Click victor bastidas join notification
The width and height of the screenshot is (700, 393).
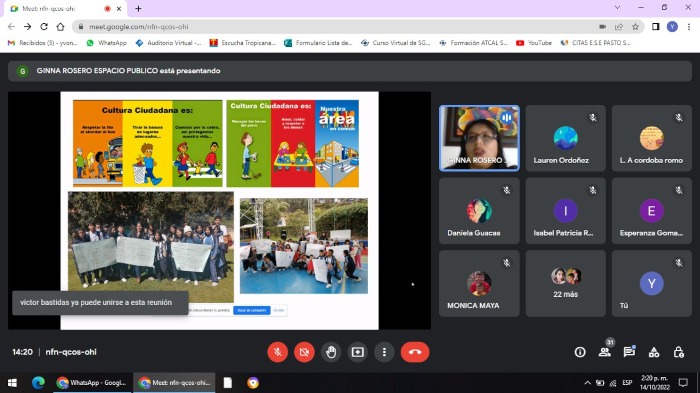[100, 303]
